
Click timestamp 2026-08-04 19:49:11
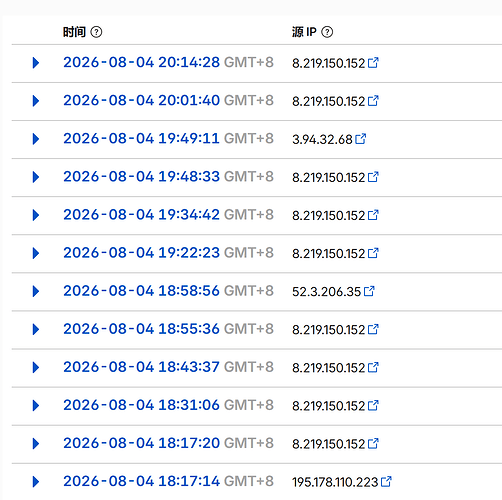[x=141, y=138]
